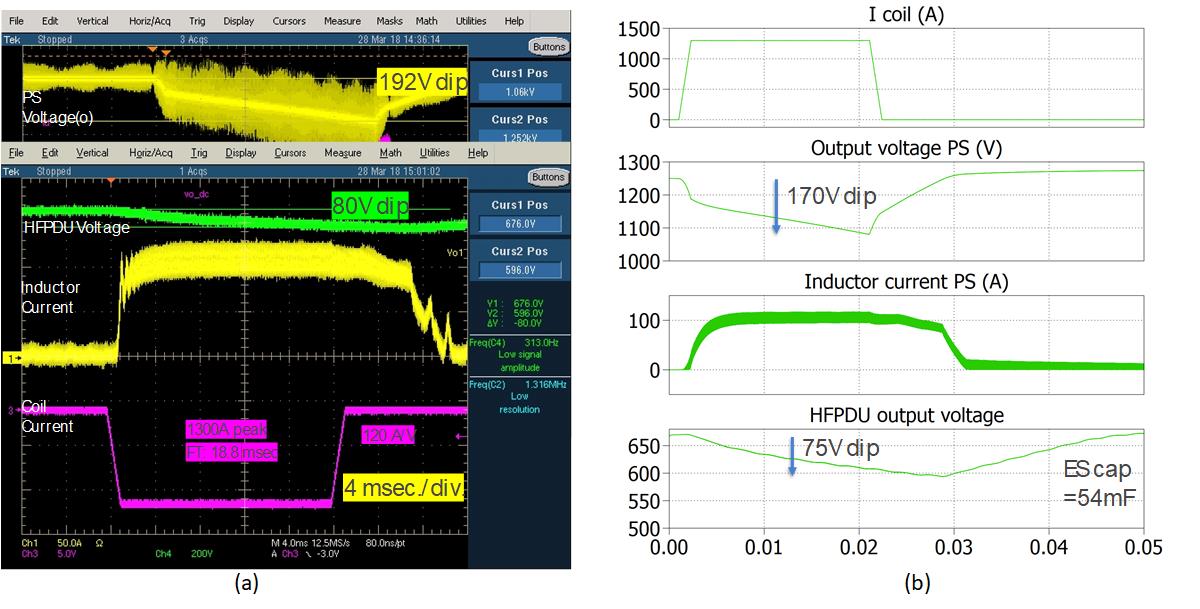Open the Display menu in the lower scope window
The height and width of the screenshot is (609, 1200).
pos(240,153)
